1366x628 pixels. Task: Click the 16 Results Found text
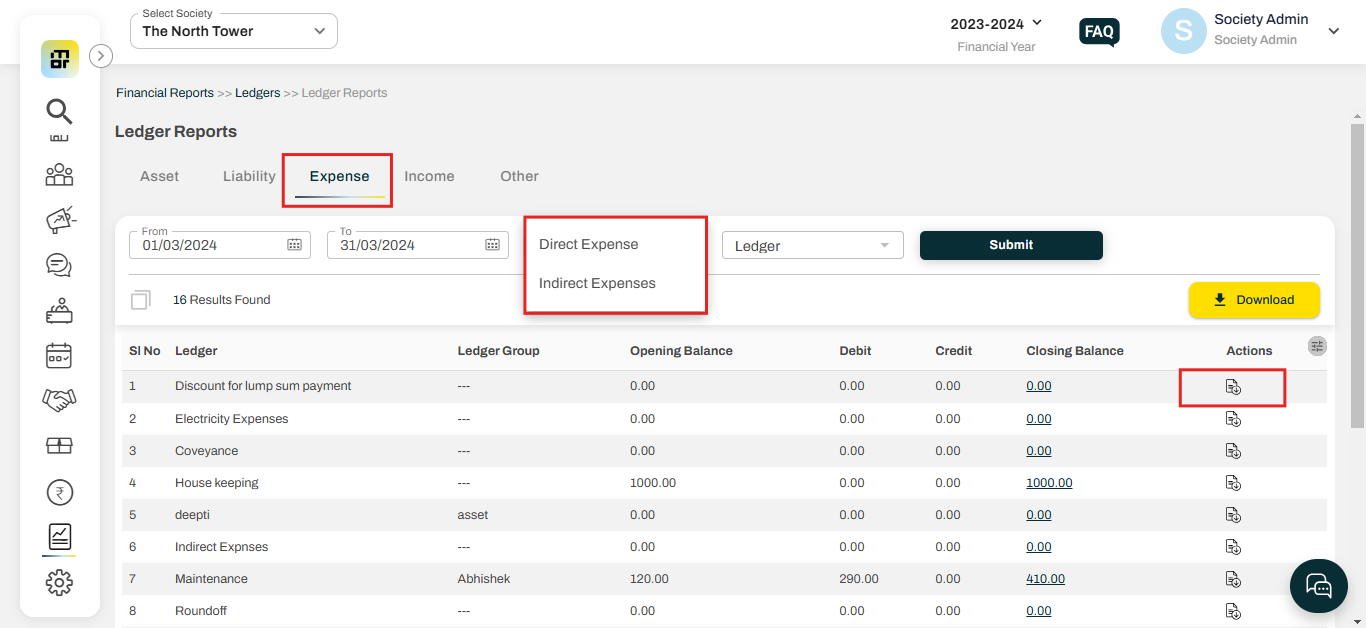click(x=222, y=300)
